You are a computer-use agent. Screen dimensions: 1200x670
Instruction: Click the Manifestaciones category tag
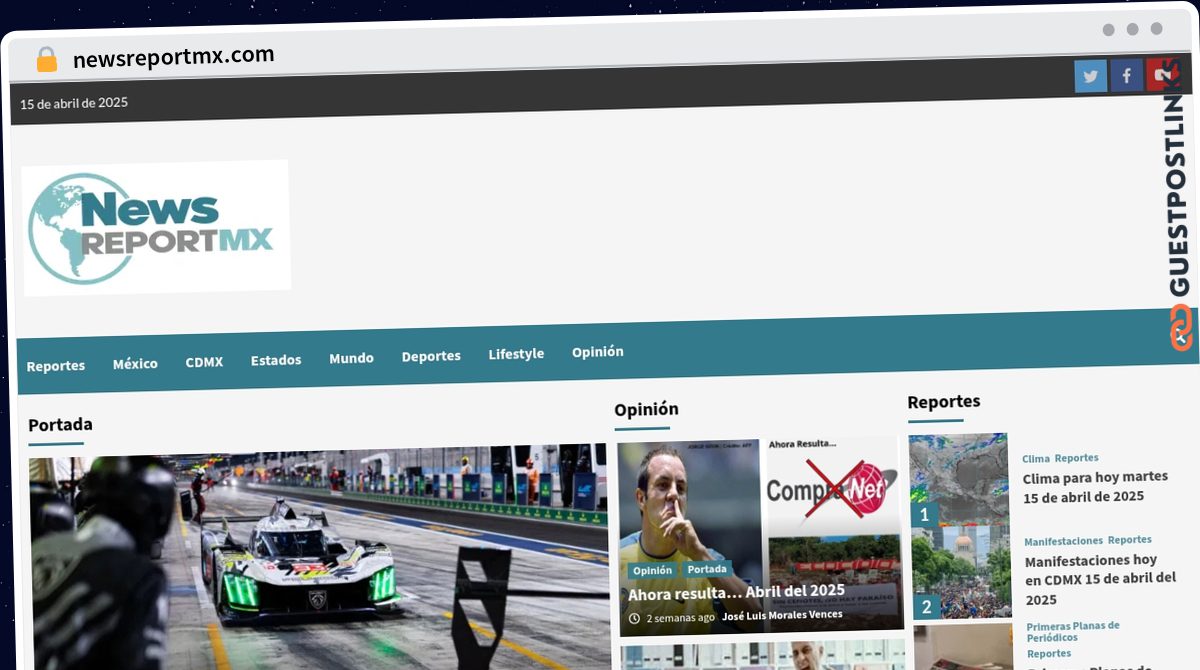click(1063, 541)
